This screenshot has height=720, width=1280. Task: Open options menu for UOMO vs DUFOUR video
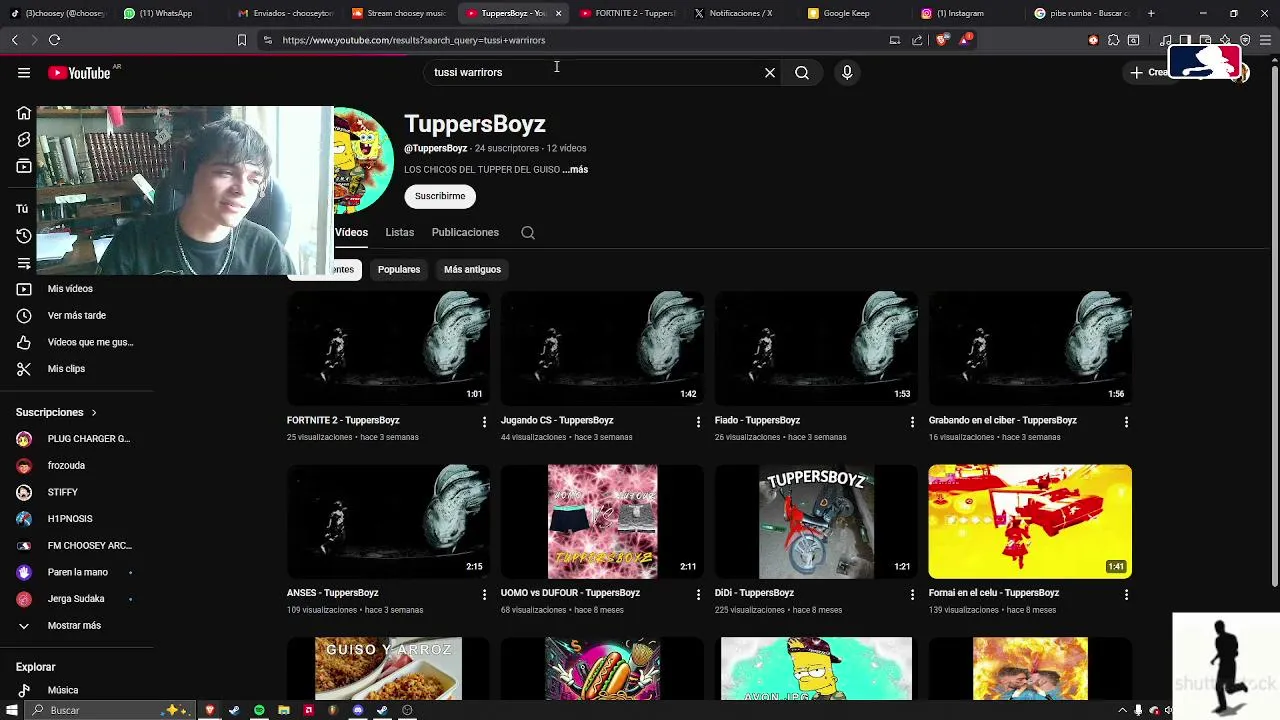point(698,594)
